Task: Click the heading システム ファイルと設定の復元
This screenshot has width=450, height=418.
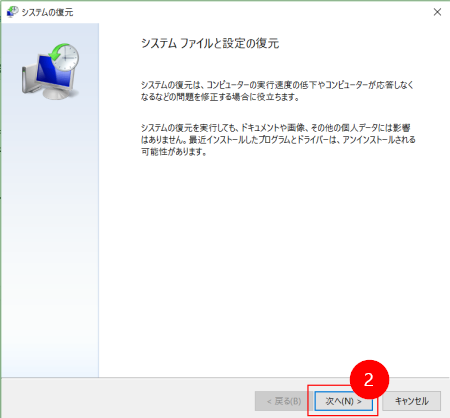Action: point(210,43)
